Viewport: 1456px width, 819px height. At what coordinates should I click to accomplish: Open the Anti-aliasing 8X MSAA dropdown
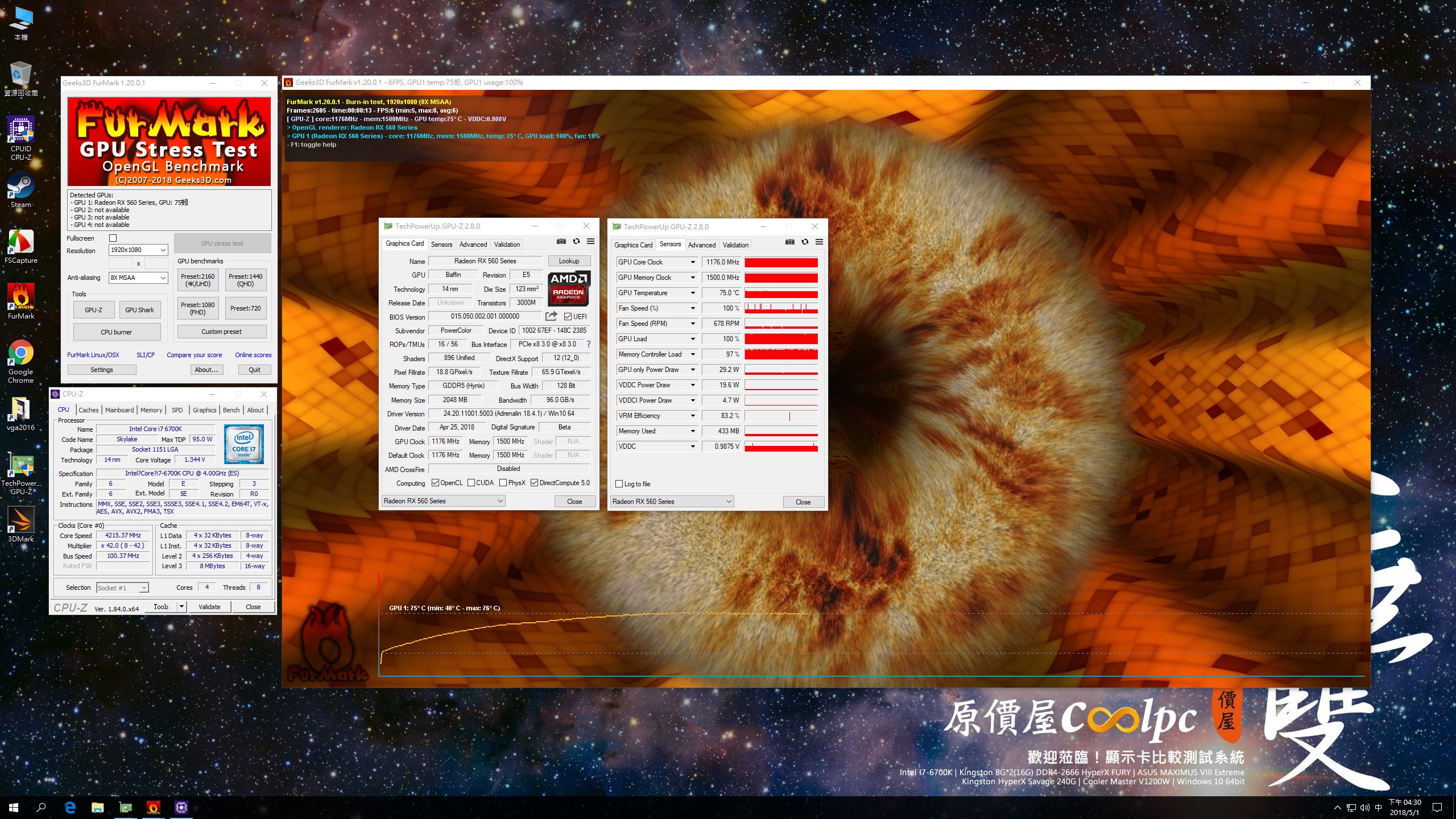[x=138, y=278]
